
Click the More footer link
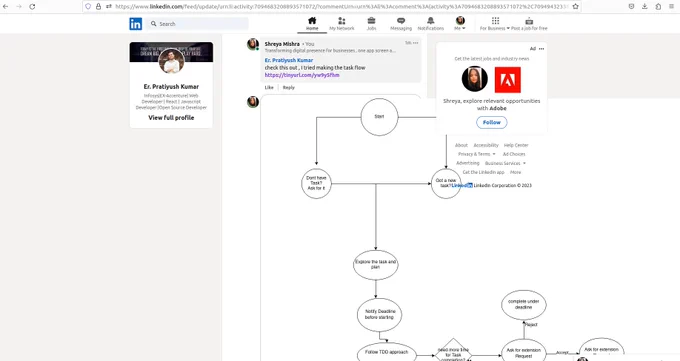[x=516, y=172]
